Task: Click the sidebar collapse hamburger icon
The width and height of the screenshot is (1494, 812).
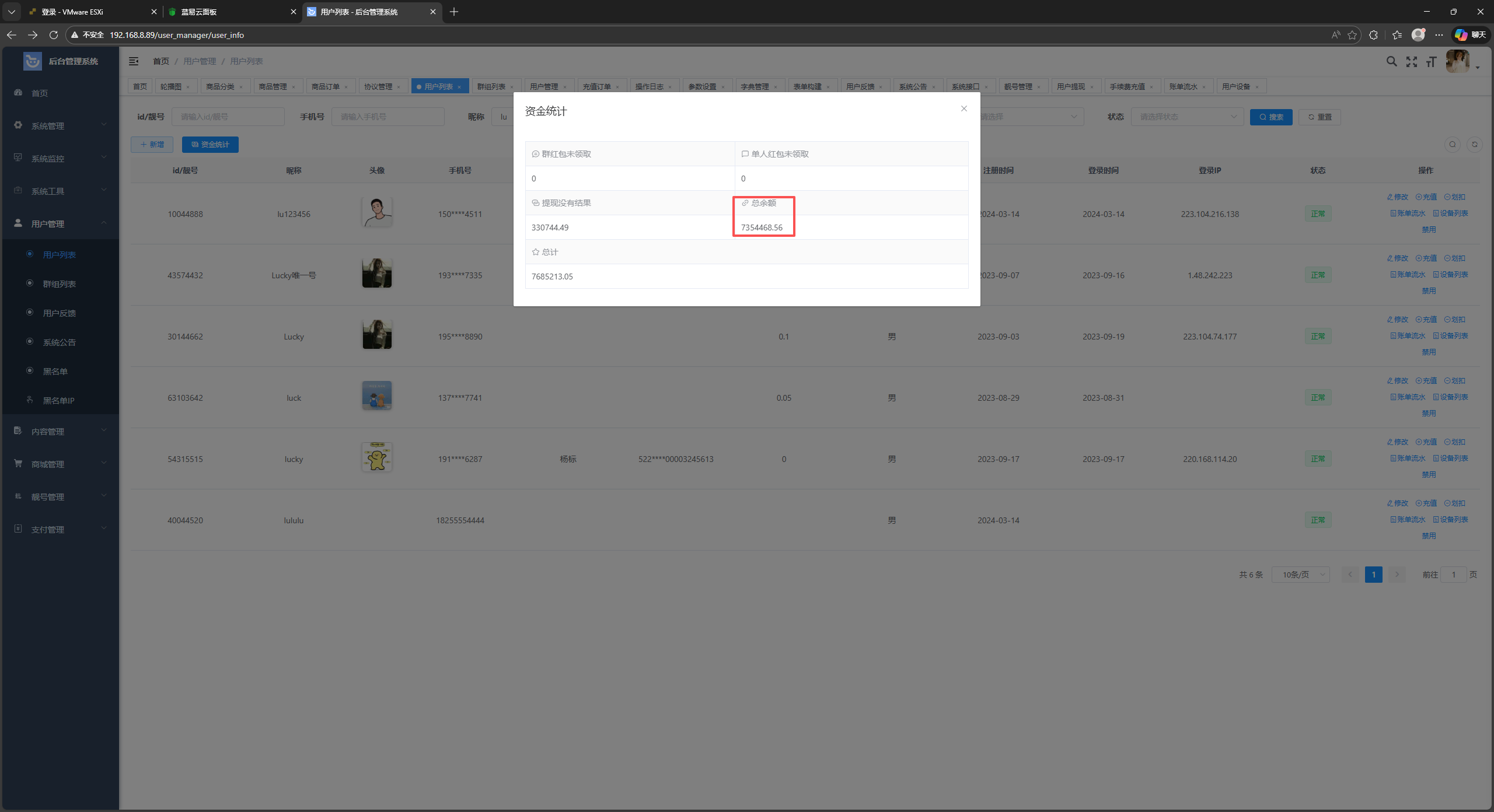Action: tap(134, 61)
